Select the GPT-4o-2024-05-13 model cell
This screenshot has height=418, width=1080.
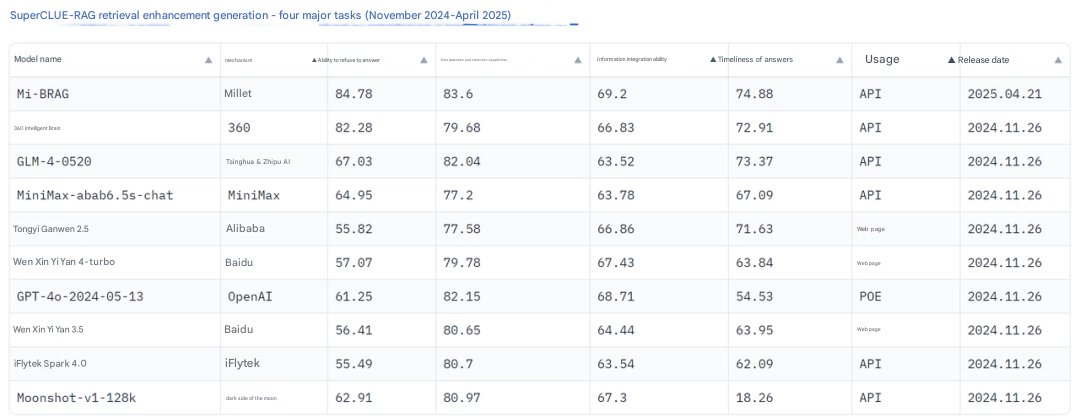tap(80, 297)
